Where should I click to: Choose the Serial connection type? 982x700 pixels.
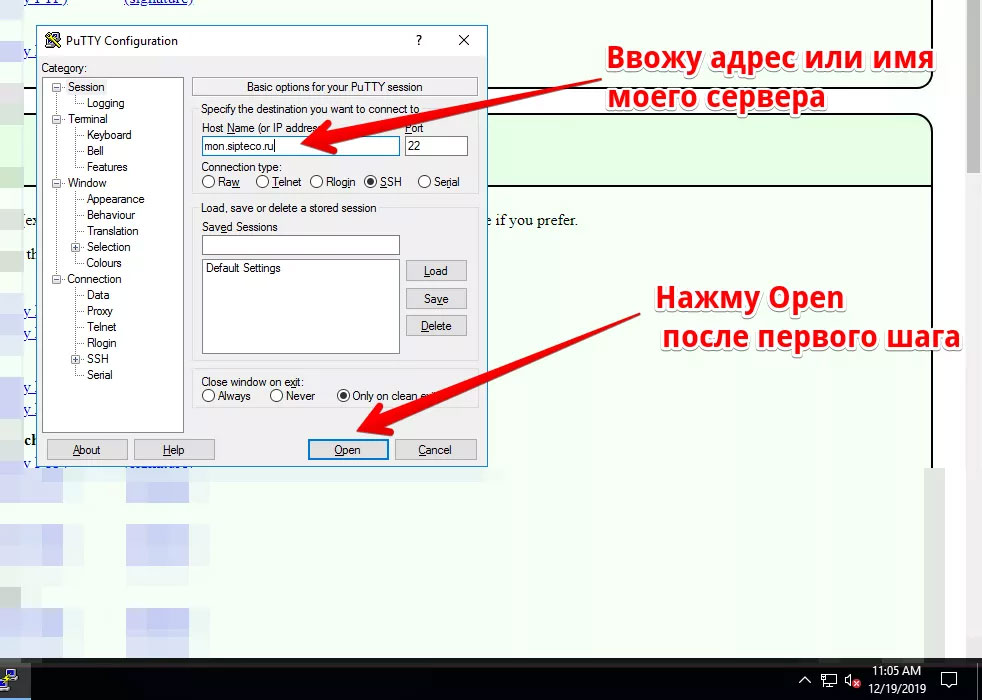(425, 182)
